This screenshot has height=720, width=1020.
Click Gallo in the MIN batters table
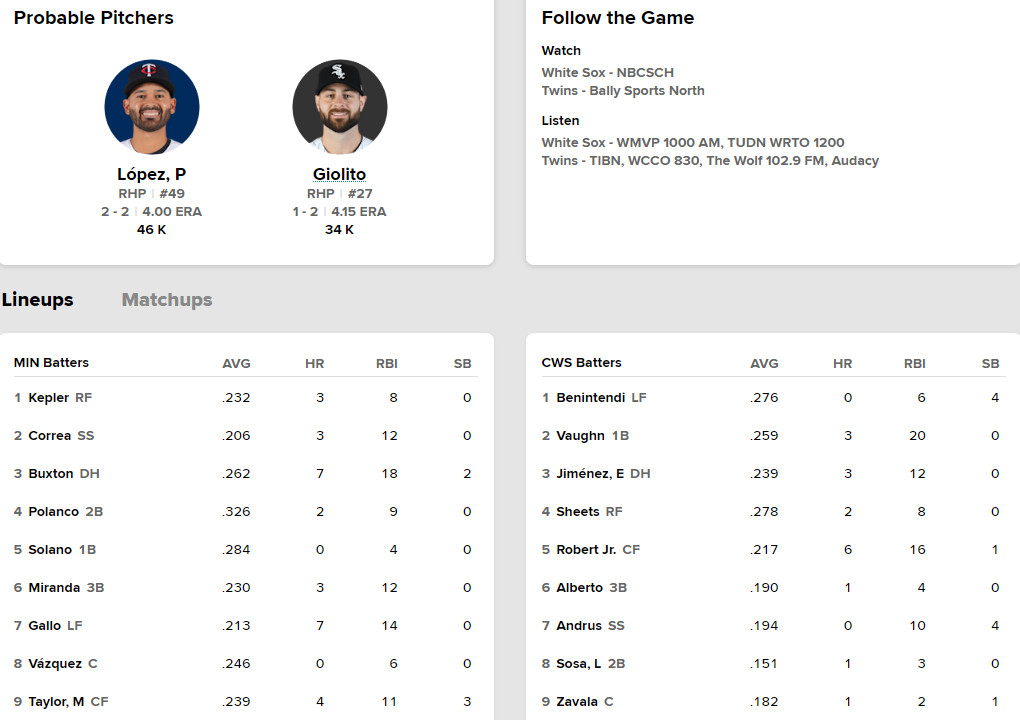pos(45,626)
